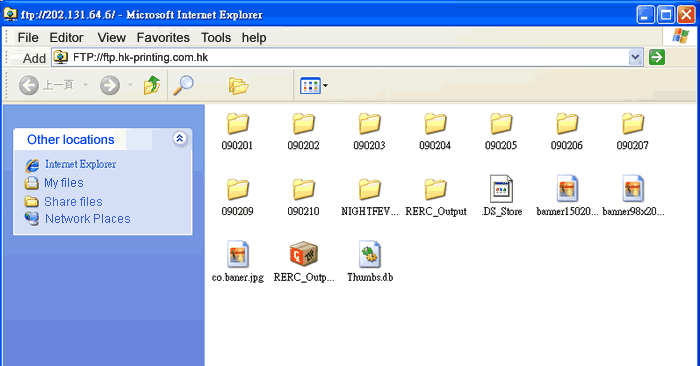The image size is (700, 366).
Task: Select the .DS_Store file
Action: click(501, 196)
